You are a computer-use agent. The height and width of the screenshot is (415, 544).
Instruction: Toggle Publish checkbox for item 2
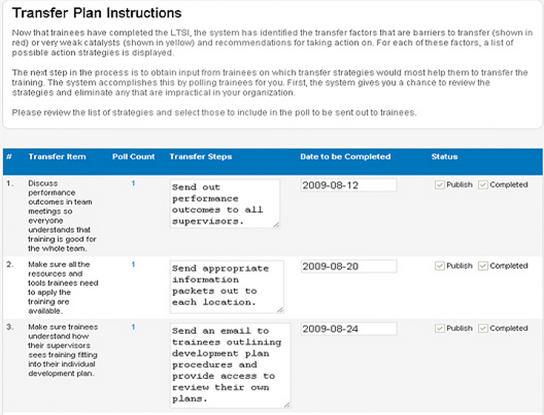click(440, 266)
